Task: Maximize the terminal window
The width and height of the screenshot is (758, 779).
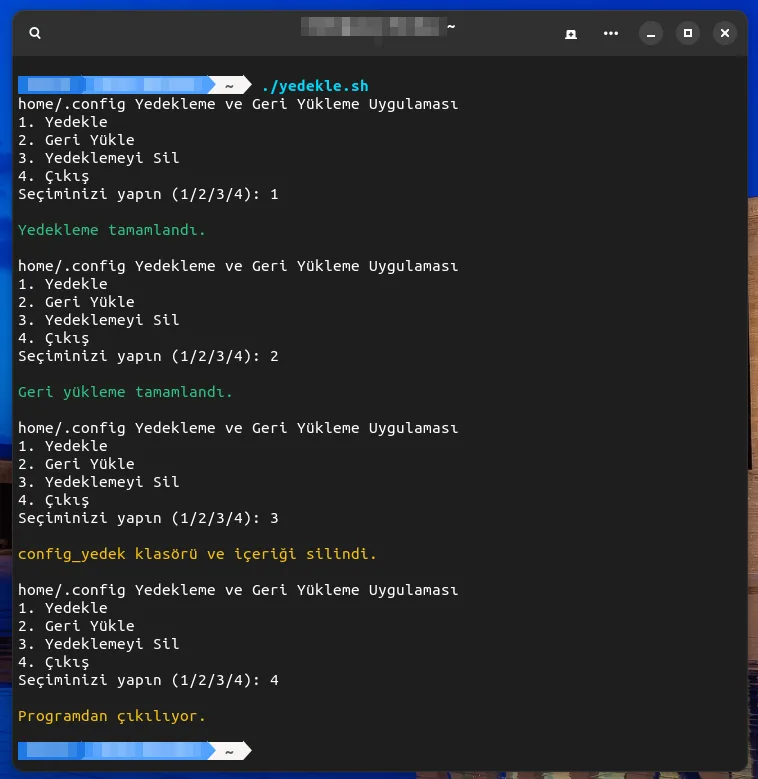Action: [688, 33]
